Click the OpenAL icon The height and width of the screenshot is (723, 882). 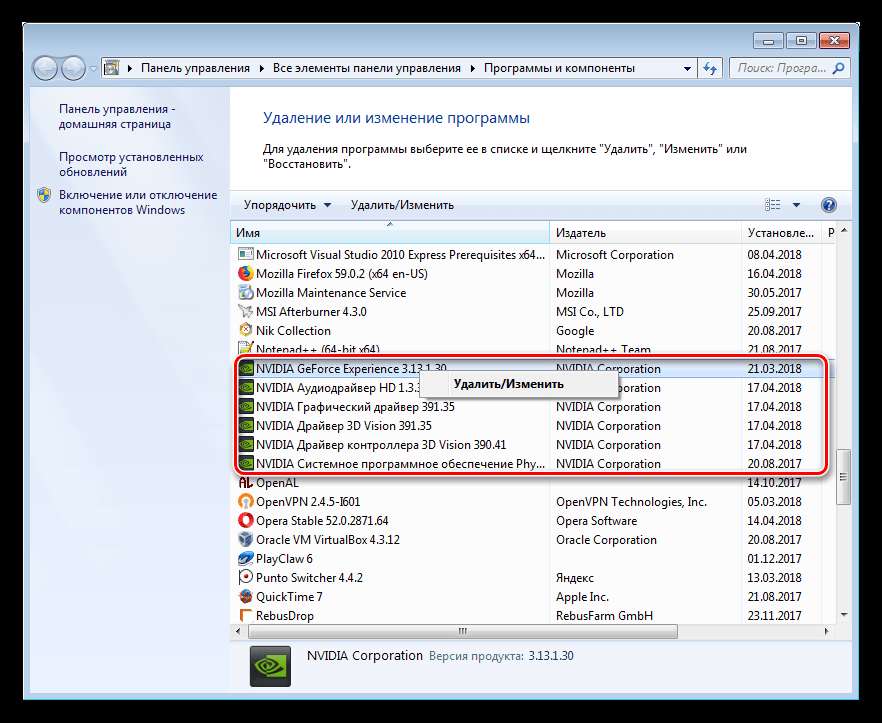[x=246, y=483]
